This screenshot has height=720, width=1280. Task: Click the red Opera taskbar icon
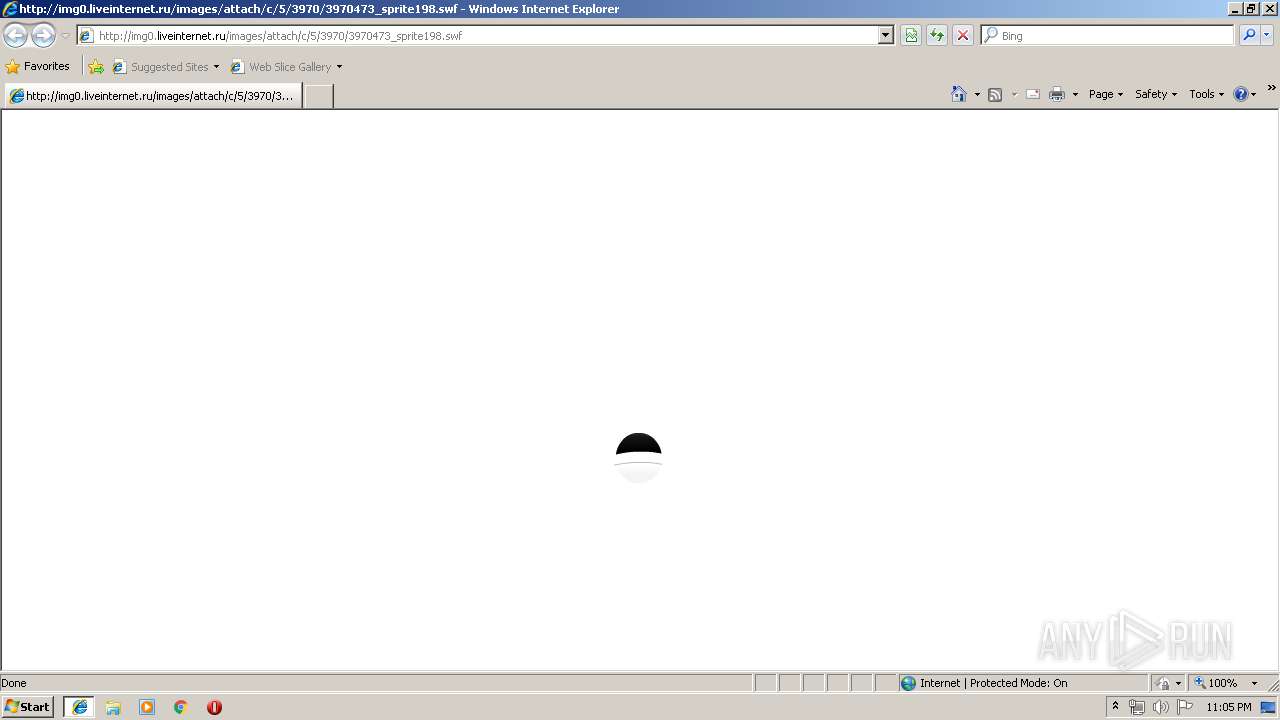tap(214, 707)
